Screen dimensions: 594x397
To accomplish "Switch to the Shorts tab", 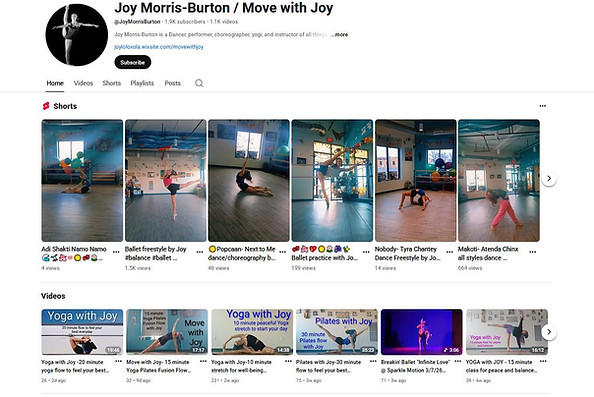I will (x=112, y=83).
